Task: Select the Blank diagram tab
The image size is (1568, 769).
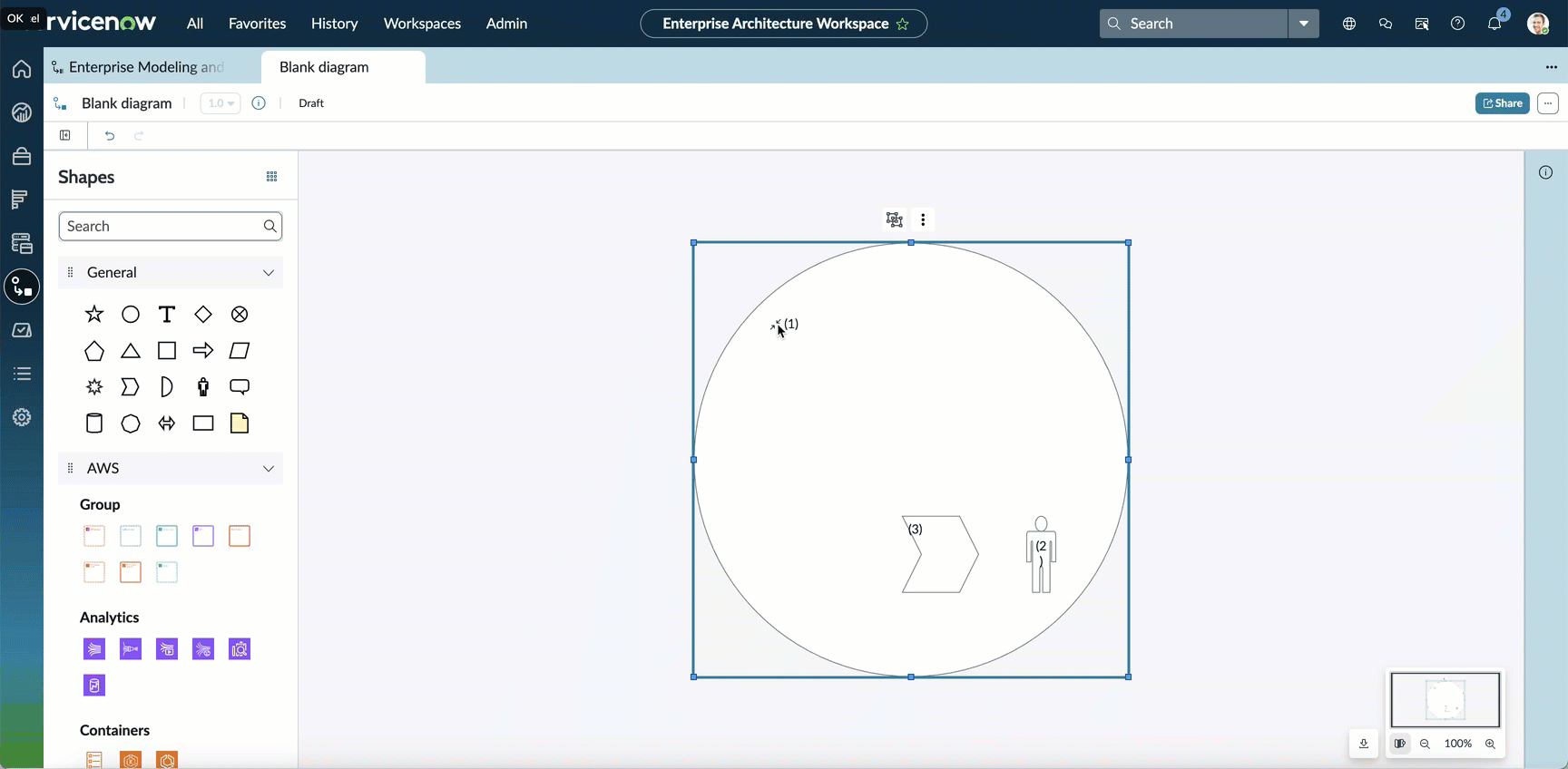Action: [x=342, y=67]
